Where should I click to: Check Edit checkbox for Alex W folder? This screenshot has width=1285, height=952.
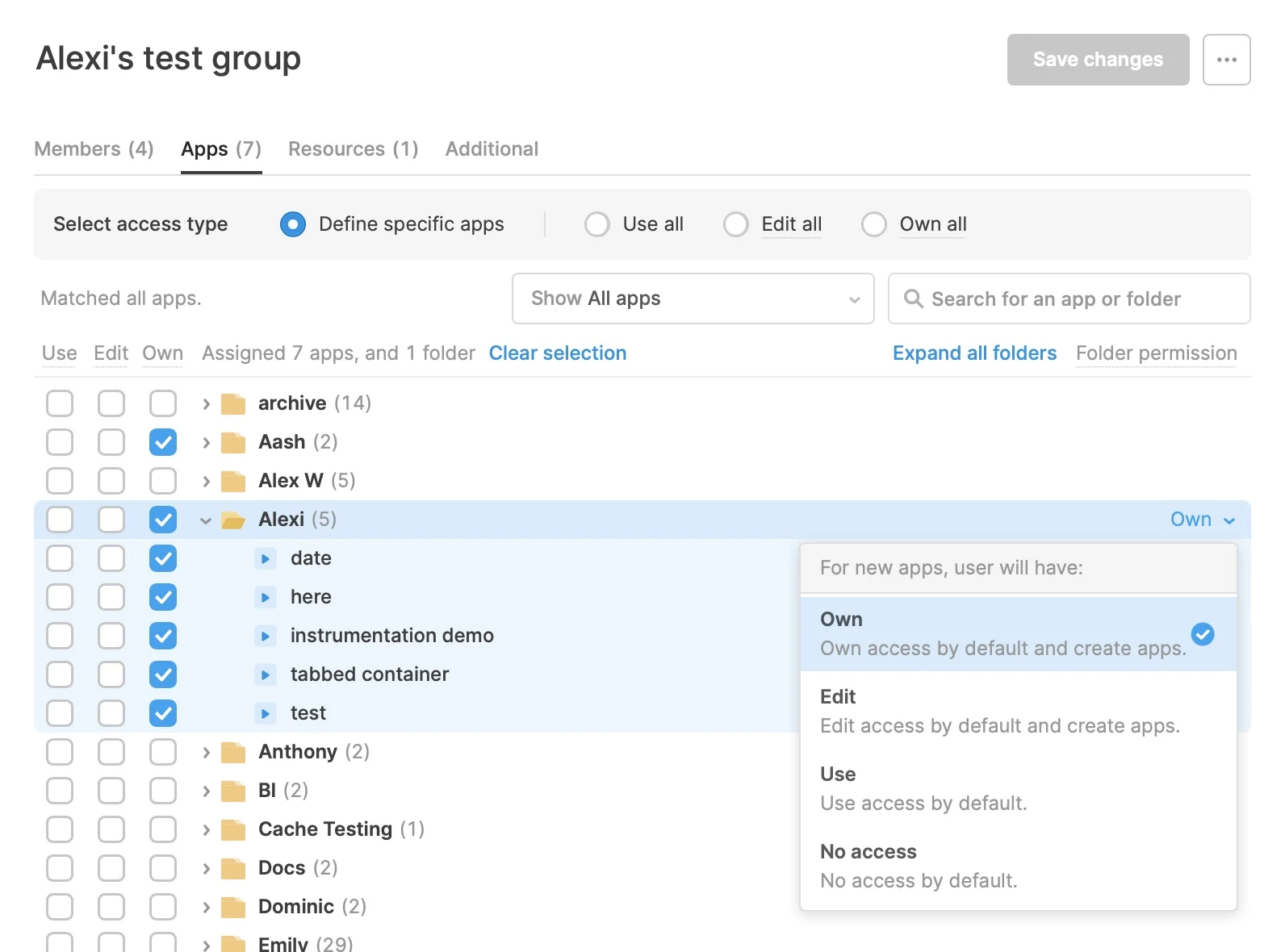coord(111,481)
